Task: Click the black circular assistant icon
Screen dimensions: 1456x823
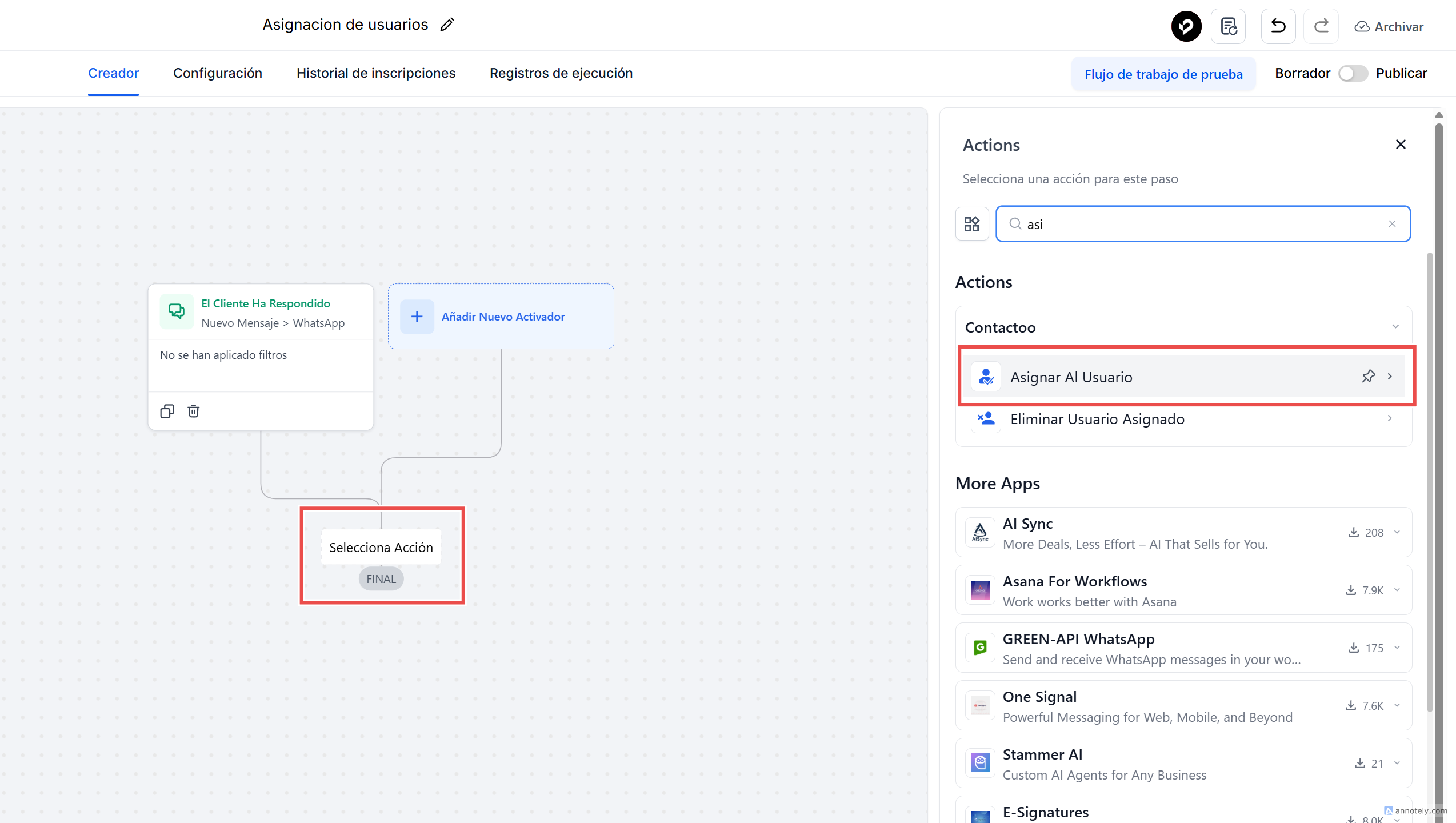Action: pos(1186,26)
